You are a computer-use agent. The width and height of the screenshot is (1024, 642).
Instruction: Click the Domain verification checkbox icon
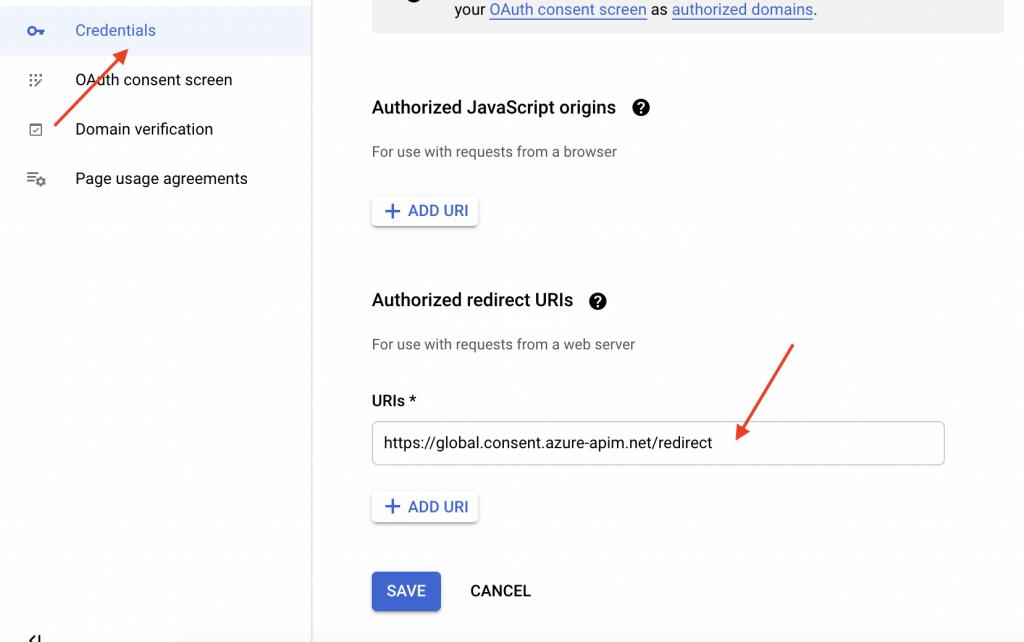(36, 130)
